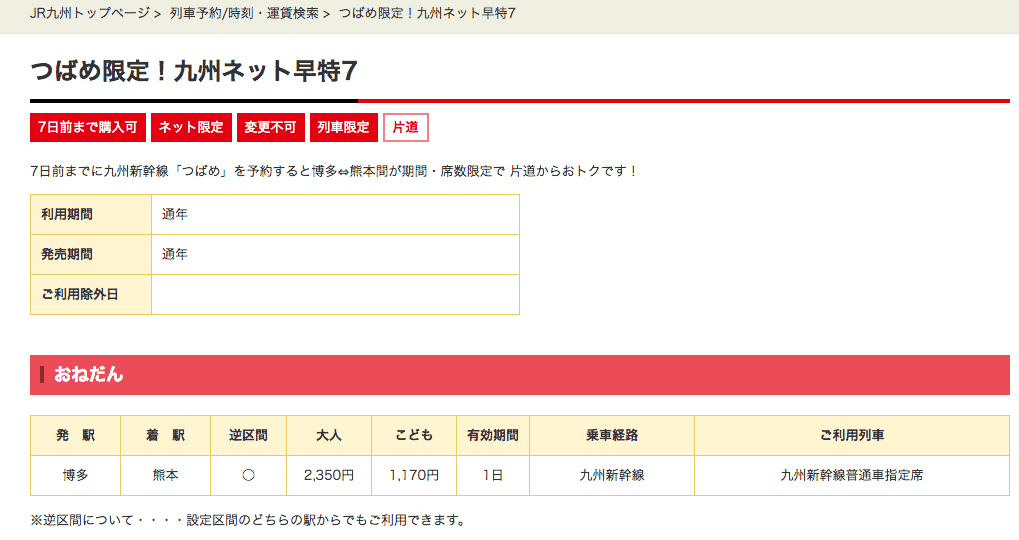This screenshot has height=540, width=1019.
Task: Click the page heading つばめ限定！九州ネット早特7
Action: [x=194, y=71]
